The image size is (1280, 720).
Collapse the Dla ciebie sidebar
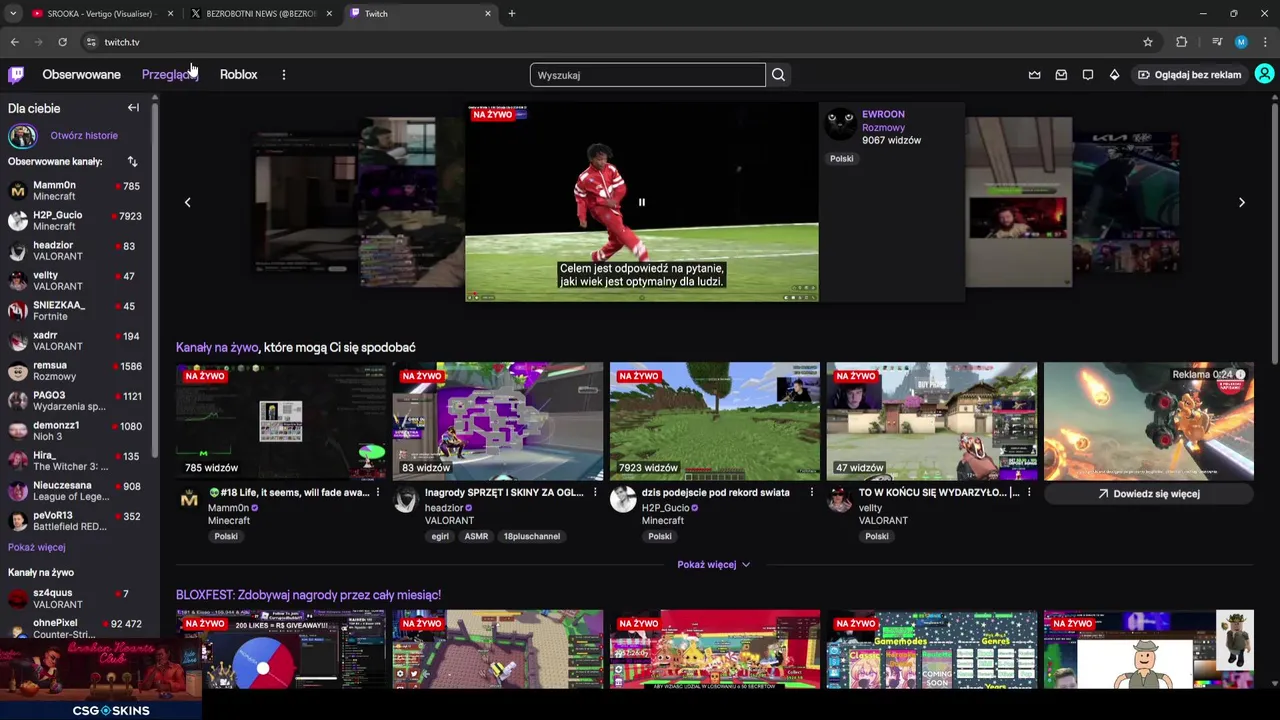(x=133, y=107)
